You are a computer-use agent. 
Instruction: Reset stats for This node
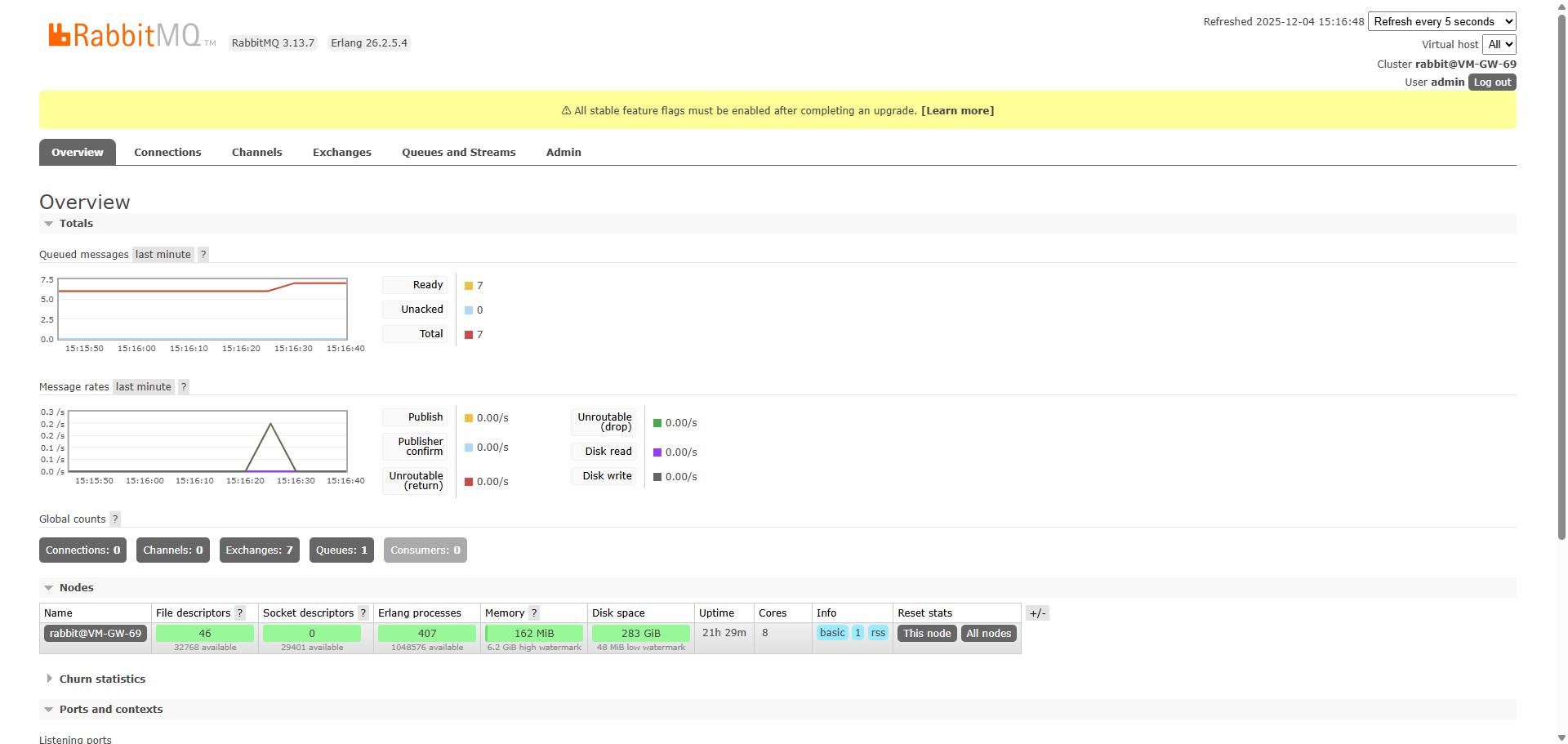927,634
